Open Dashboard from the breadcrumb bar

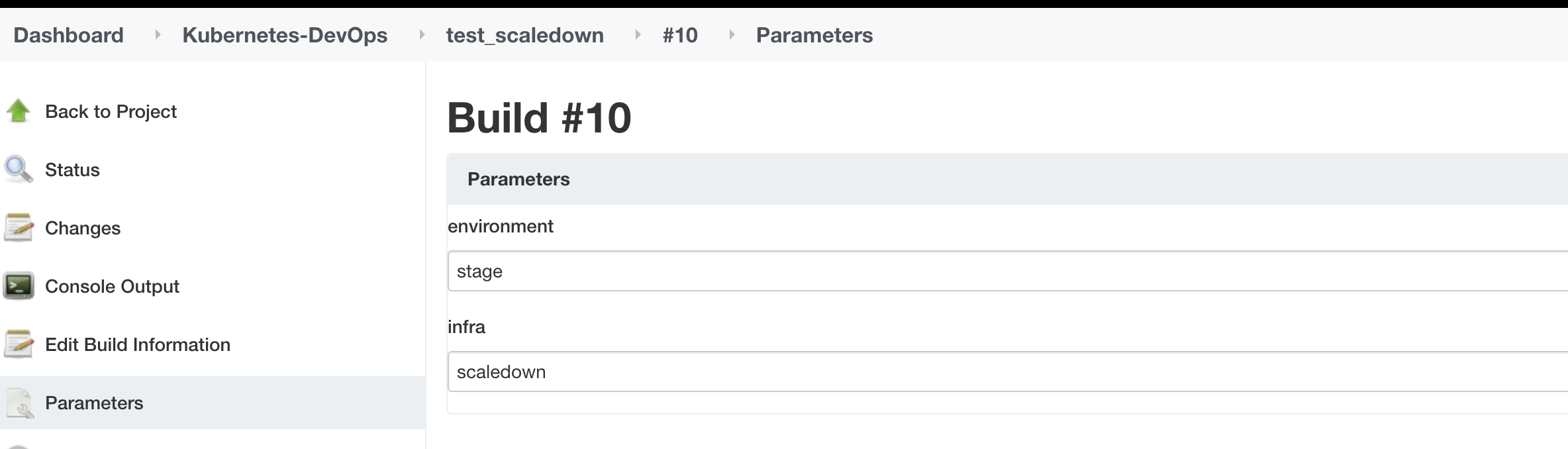click(68, 35)
